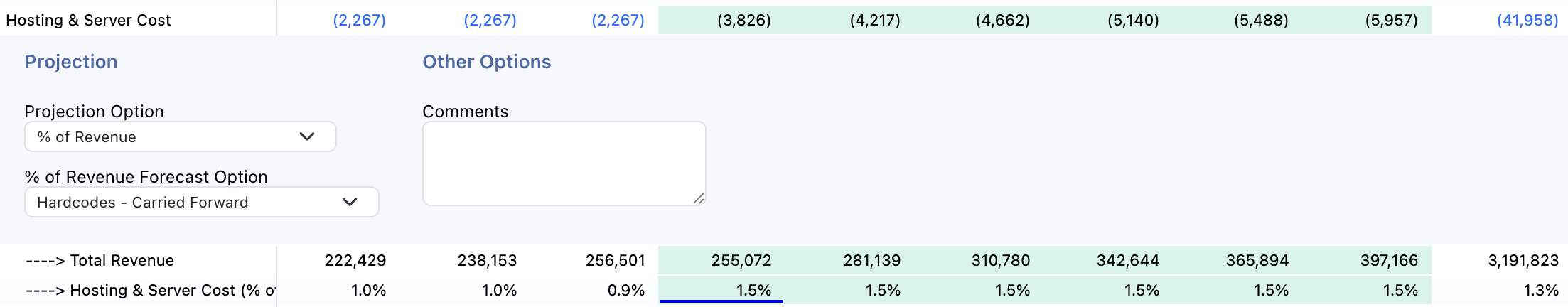Click the 0.9% percentage cell

pos(625,291)
